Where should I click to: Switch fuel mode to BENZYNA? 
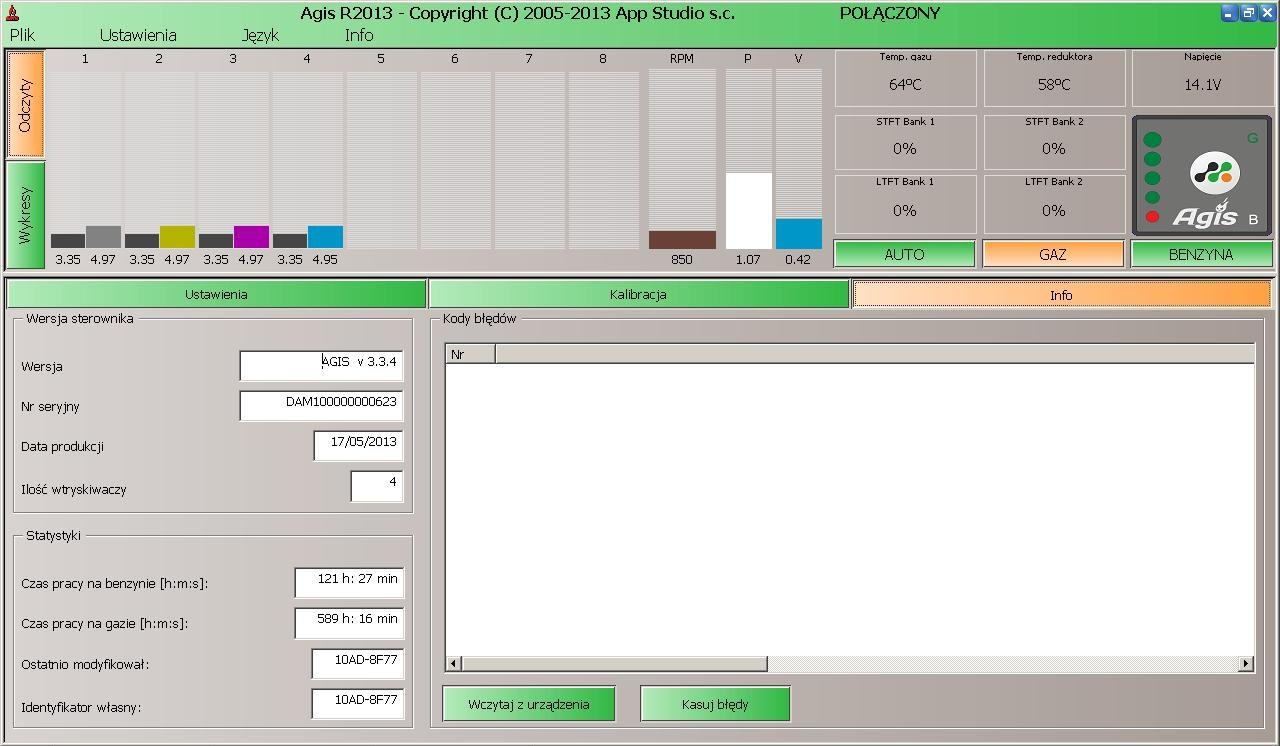tap(1201, 254)
